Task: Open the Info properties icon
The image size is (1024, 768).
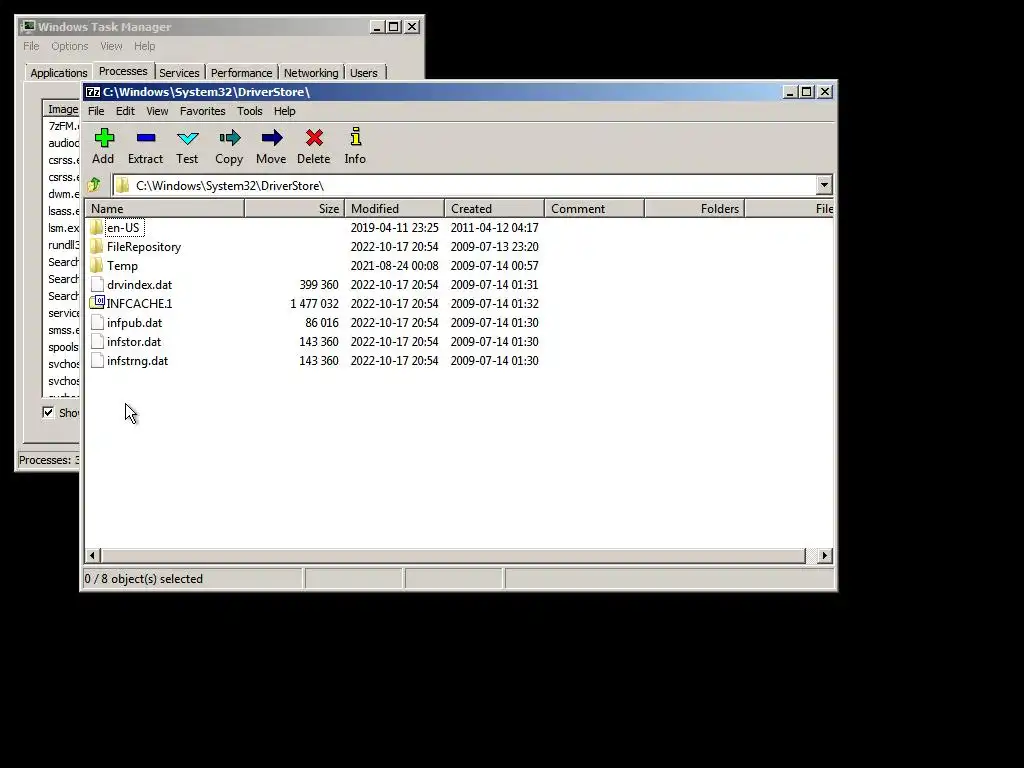Action: pos(355,137)
